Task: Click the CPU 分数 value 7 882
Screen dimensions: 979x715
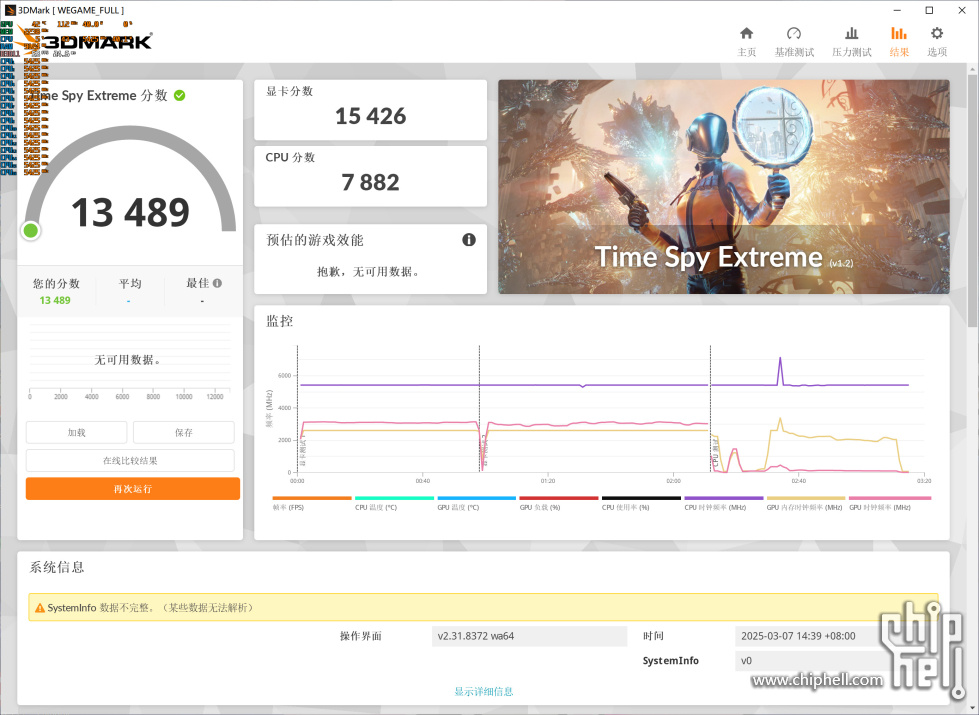Action: click(370, 182)
